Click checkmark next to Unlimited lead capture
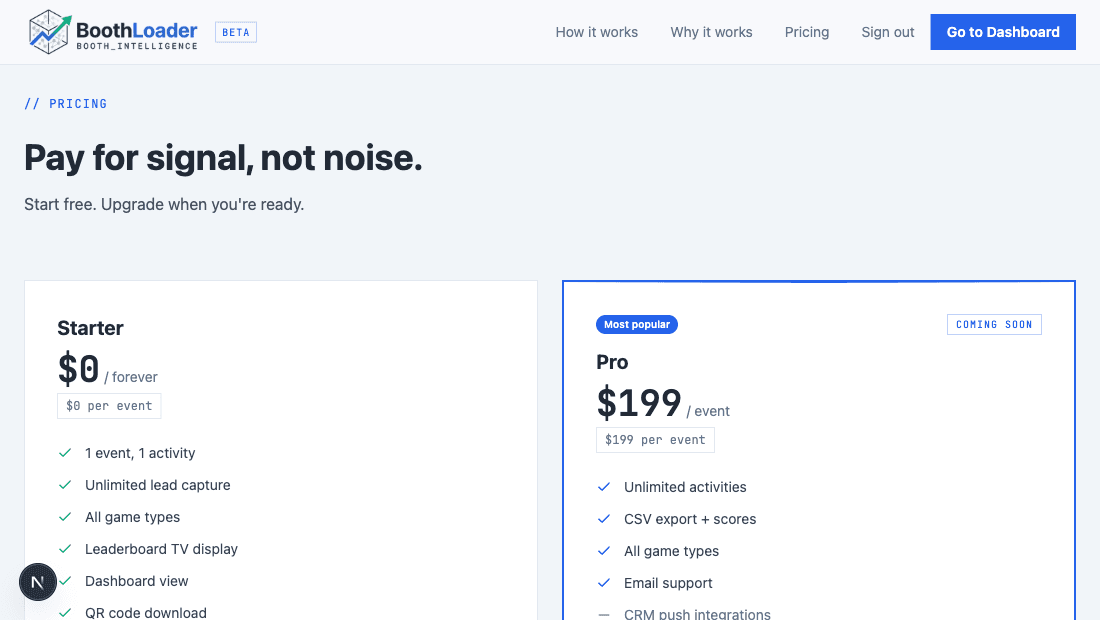 coord(65,485)
